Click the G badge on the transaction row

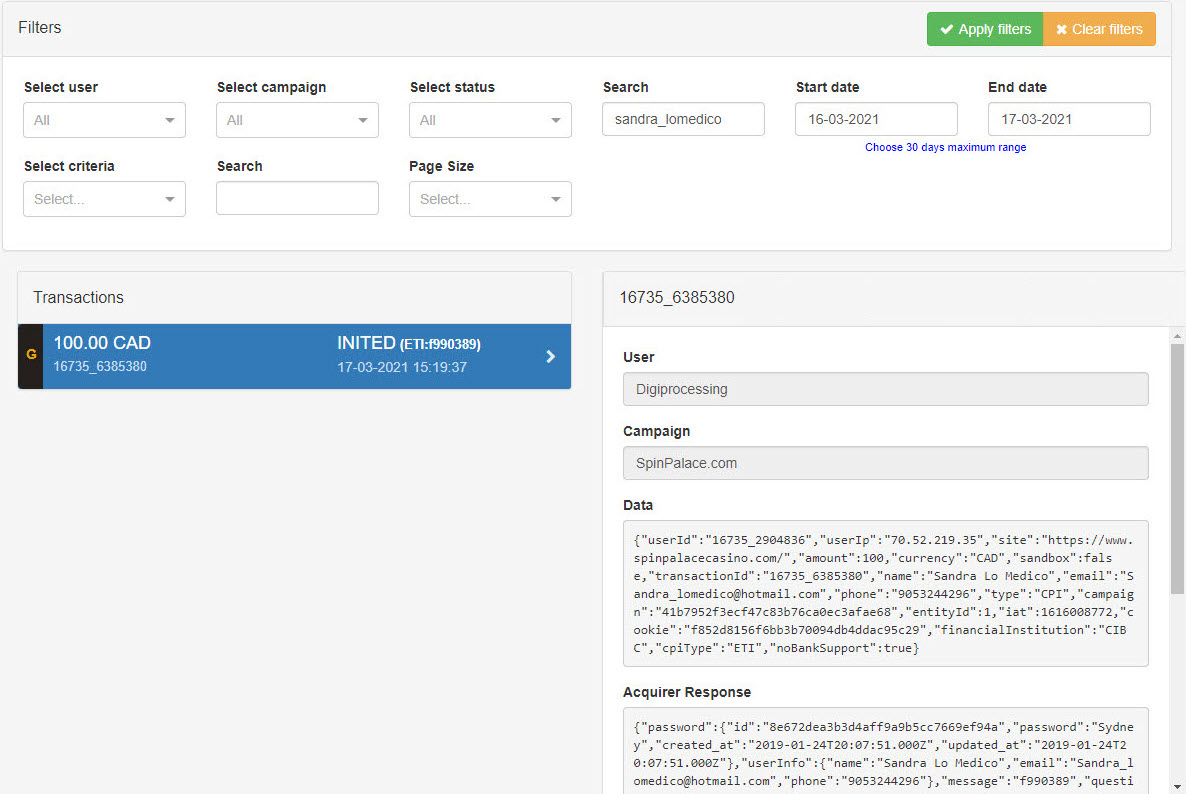(x=31, y=355)
